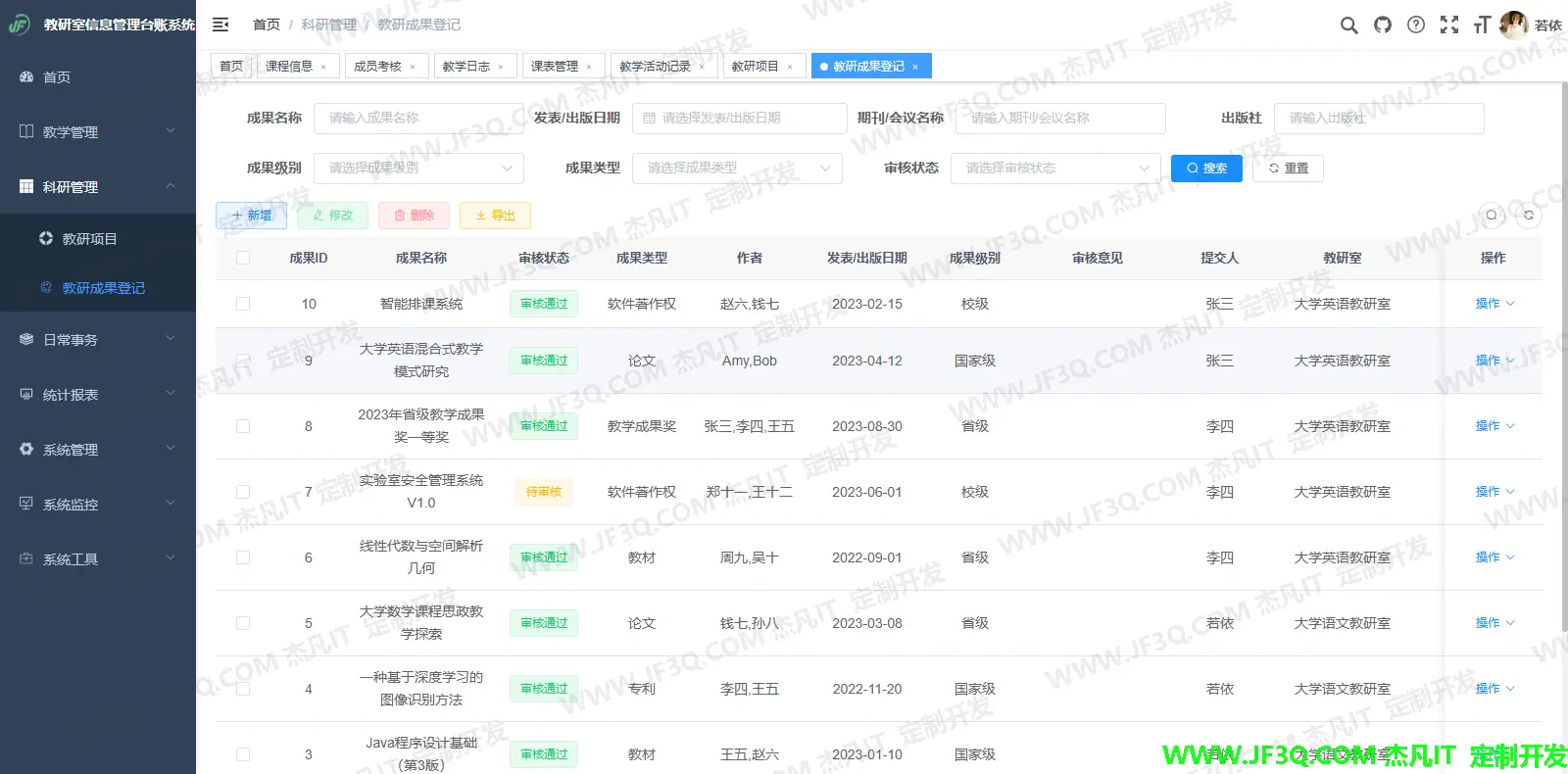Switch to the 首页 tab
Viewport: 1568px width, 774px height.
[x=231, y=66]
